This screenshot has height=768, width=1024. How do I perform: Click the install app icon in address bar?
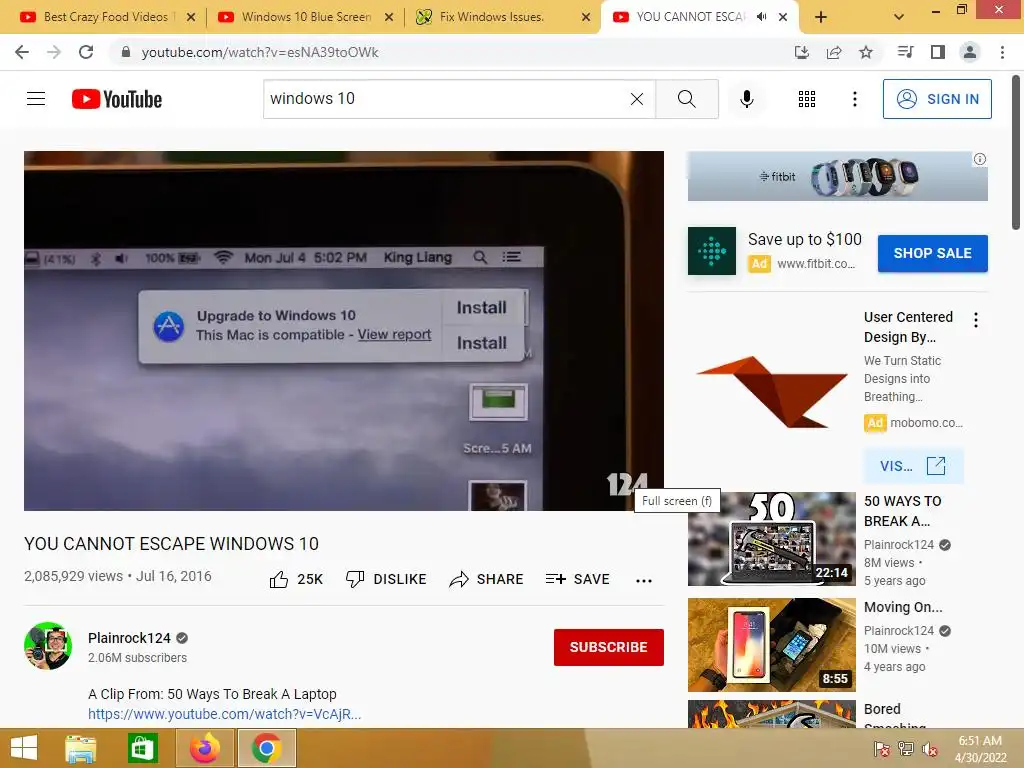click(801, 52)
